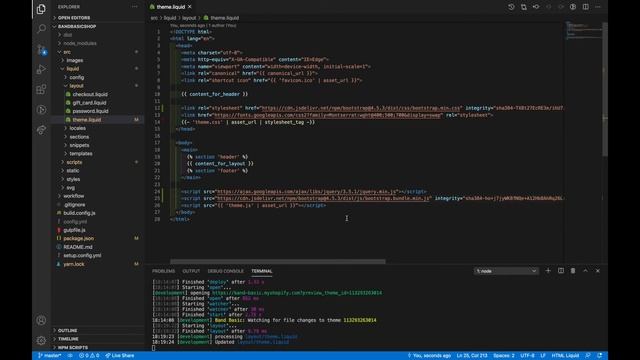
Task: Expand the Timeline section
Action: (x=98, y=339)
